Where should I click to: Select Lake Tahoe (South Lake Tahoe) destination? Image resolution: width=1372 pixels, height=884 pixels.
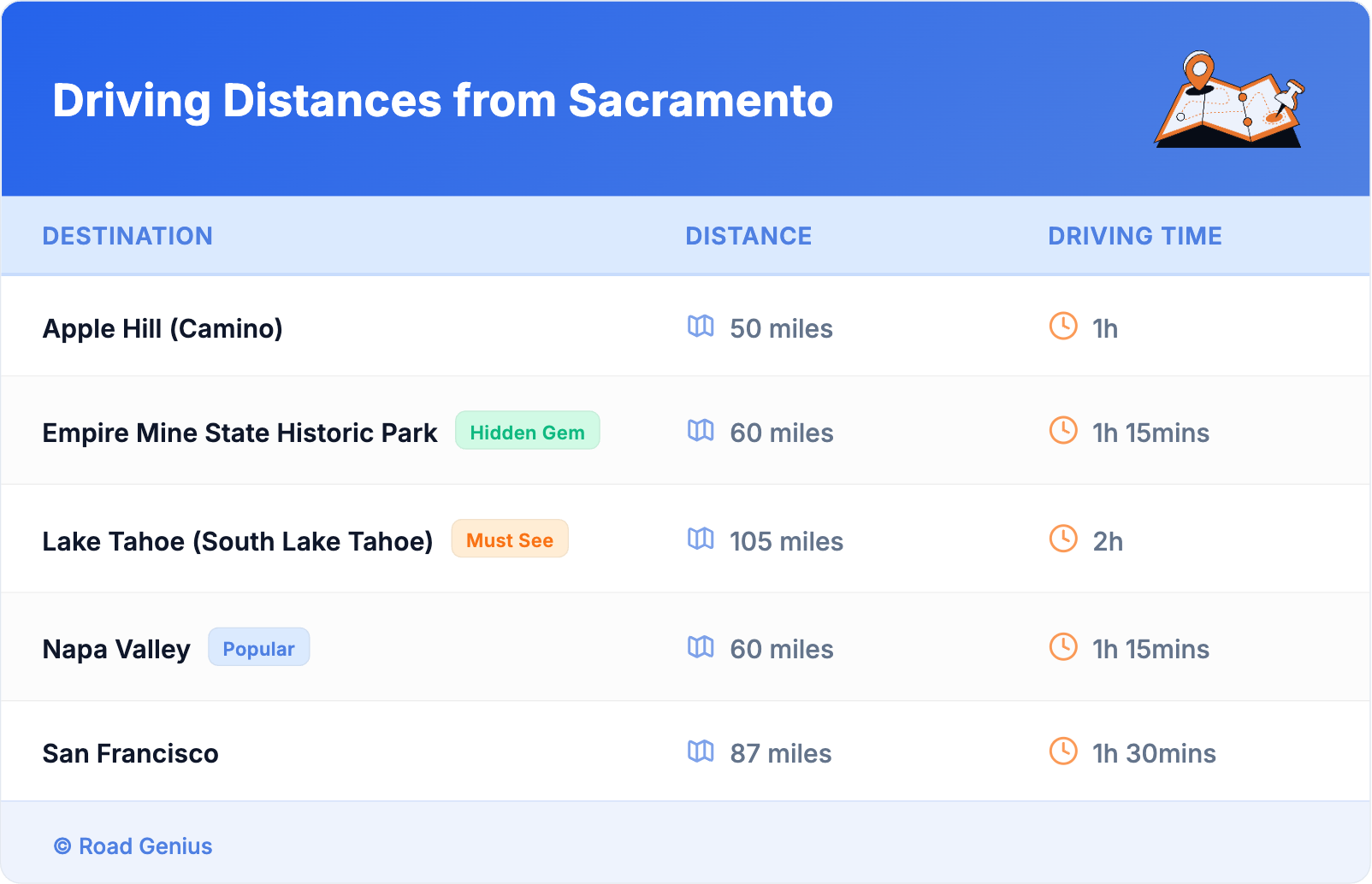[x=238, y=541]
